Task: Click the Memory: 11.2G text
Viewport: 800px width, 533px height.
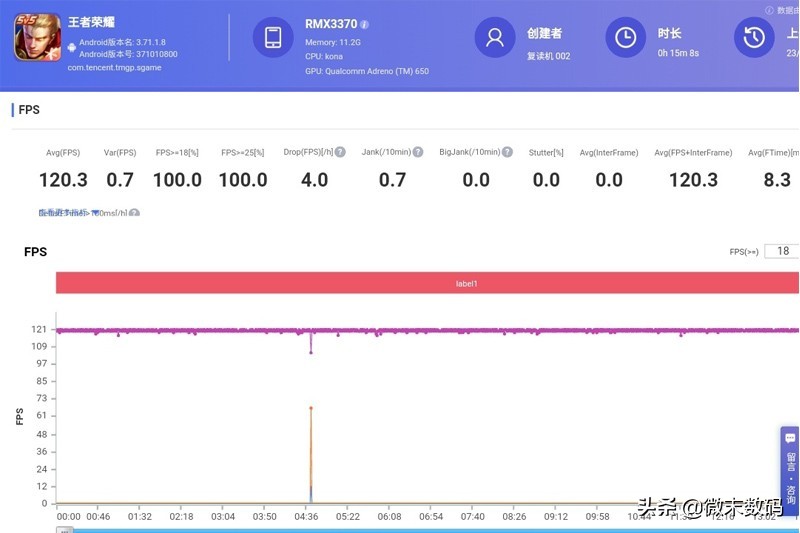Action: pos(333,42)
